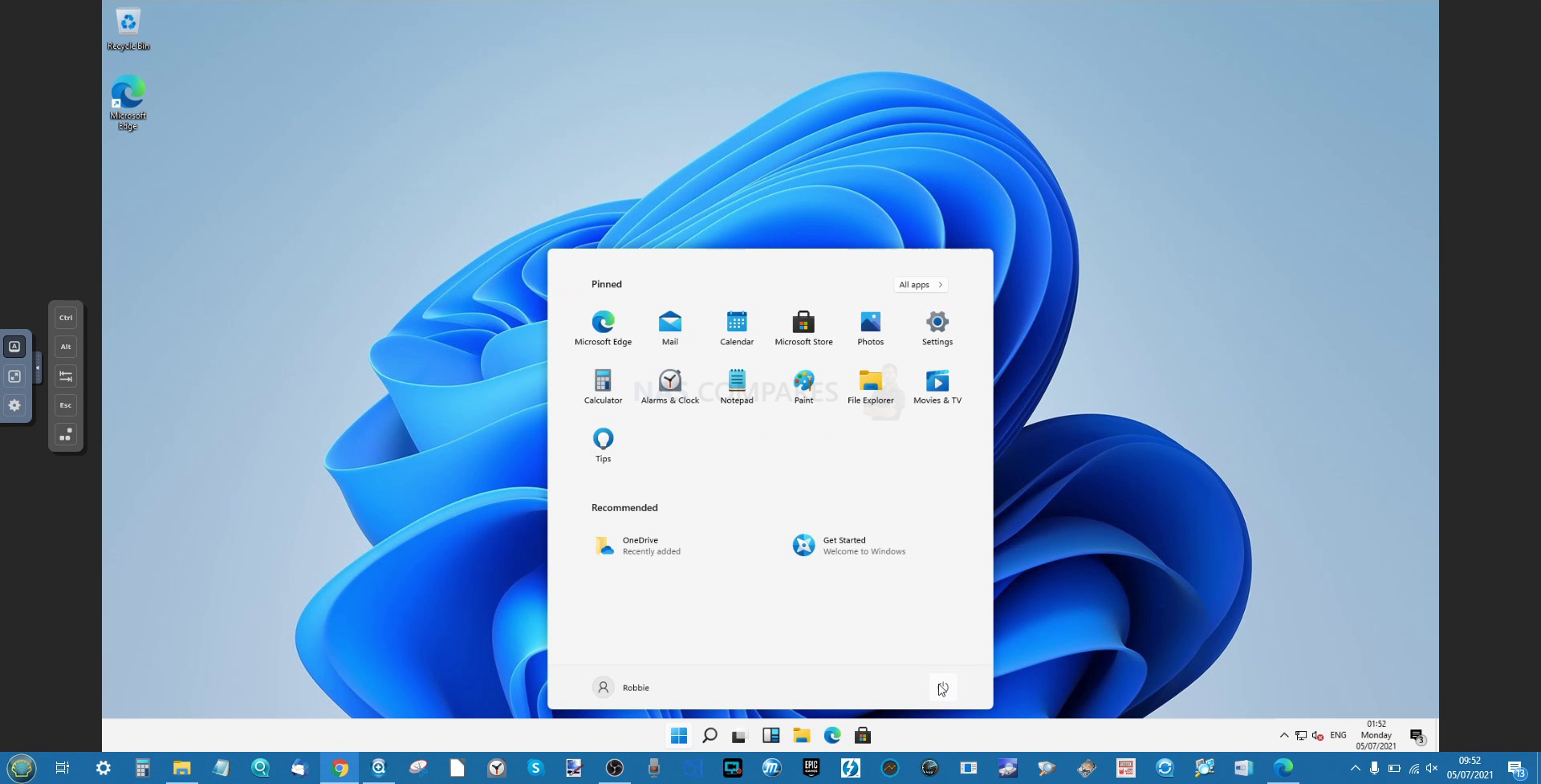Open Robbie user account menu
This screenshot has width=1541, height=784.
click(x=620, y=688)
